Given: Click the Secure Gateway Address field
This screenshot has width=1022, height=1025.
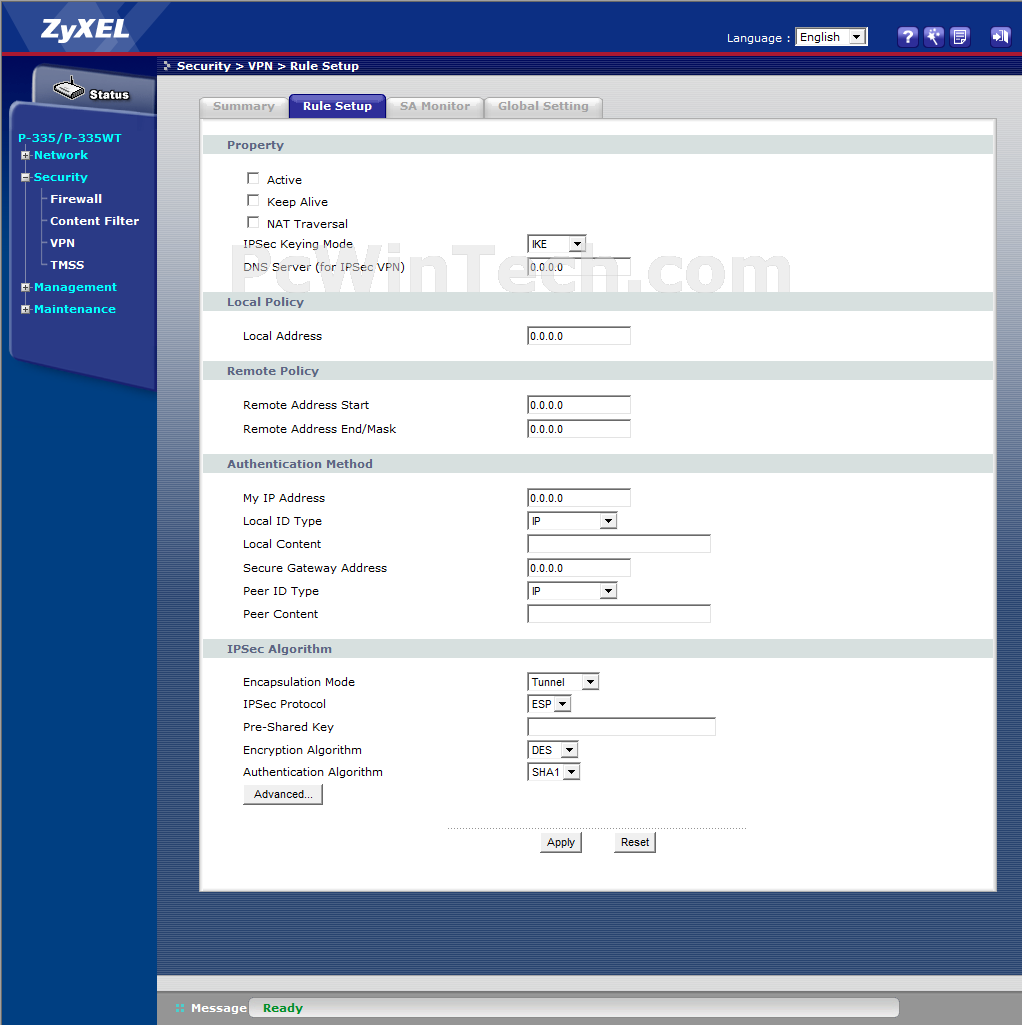Looking at the screenshot, I should click(579, 568).
